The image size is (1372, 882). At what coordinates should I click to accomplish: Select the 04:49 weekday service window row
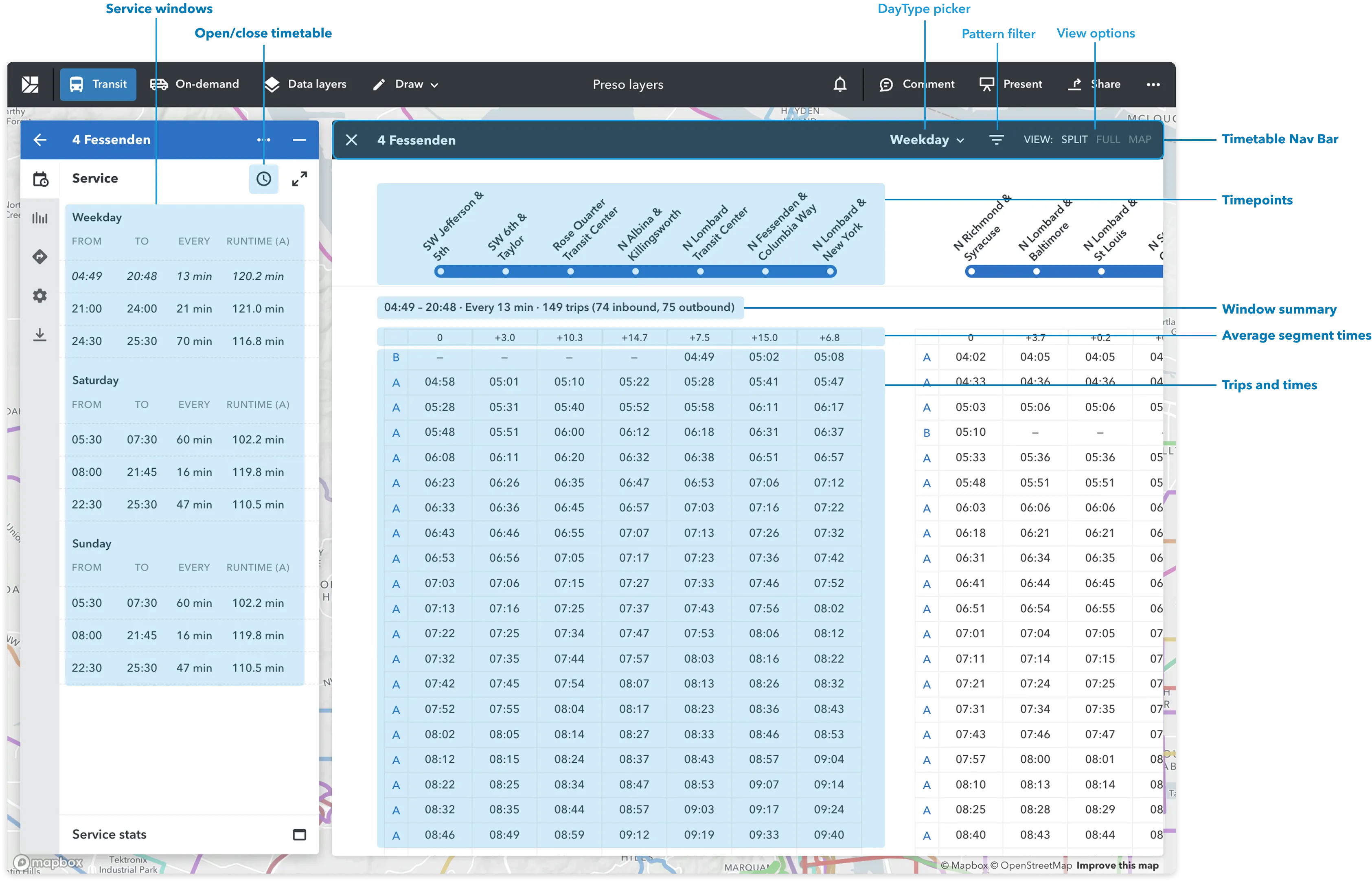pyautogui.click(x=184, y=276)
